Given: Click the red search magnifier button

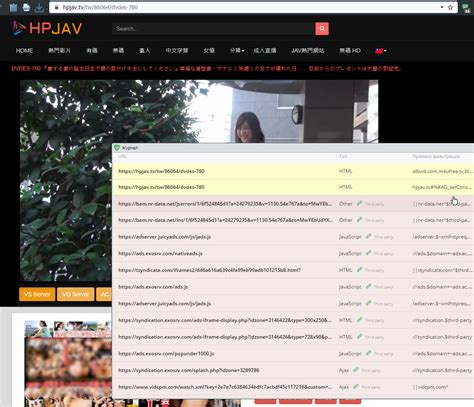Looking at the screenshot, I should (322, 29).
